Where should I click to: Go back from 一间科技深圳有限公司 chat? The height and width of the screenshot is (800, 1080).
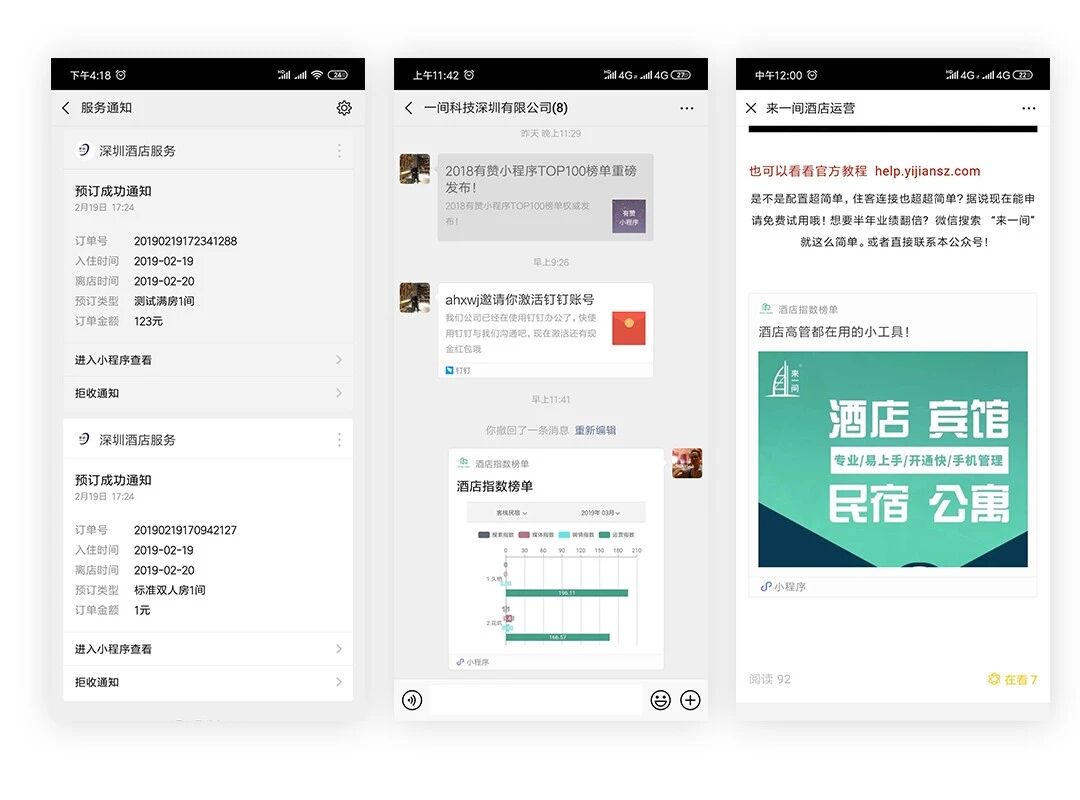coord(409,108)
